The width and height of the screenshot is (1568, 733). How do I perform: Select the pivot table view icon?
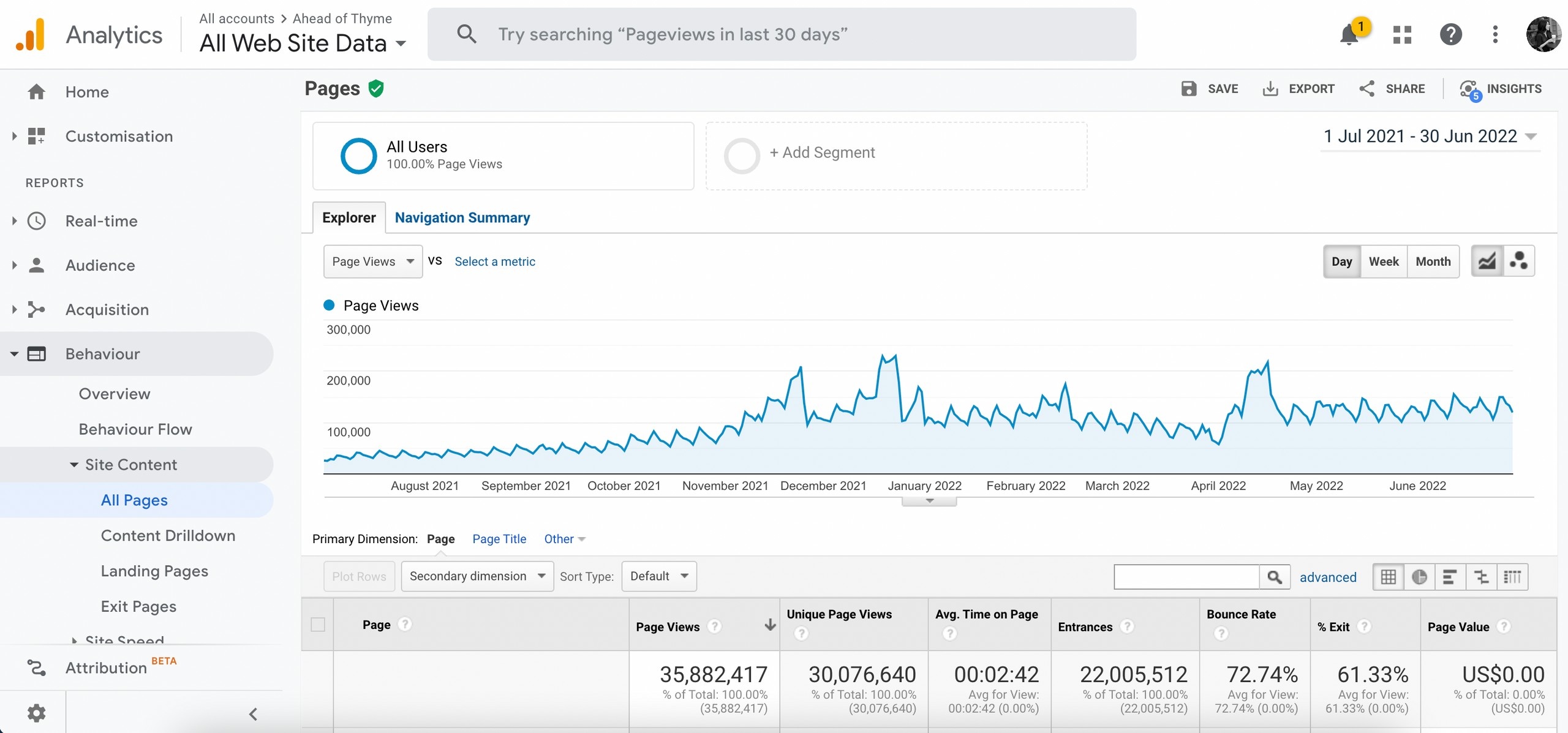(x=1512, y=577)
